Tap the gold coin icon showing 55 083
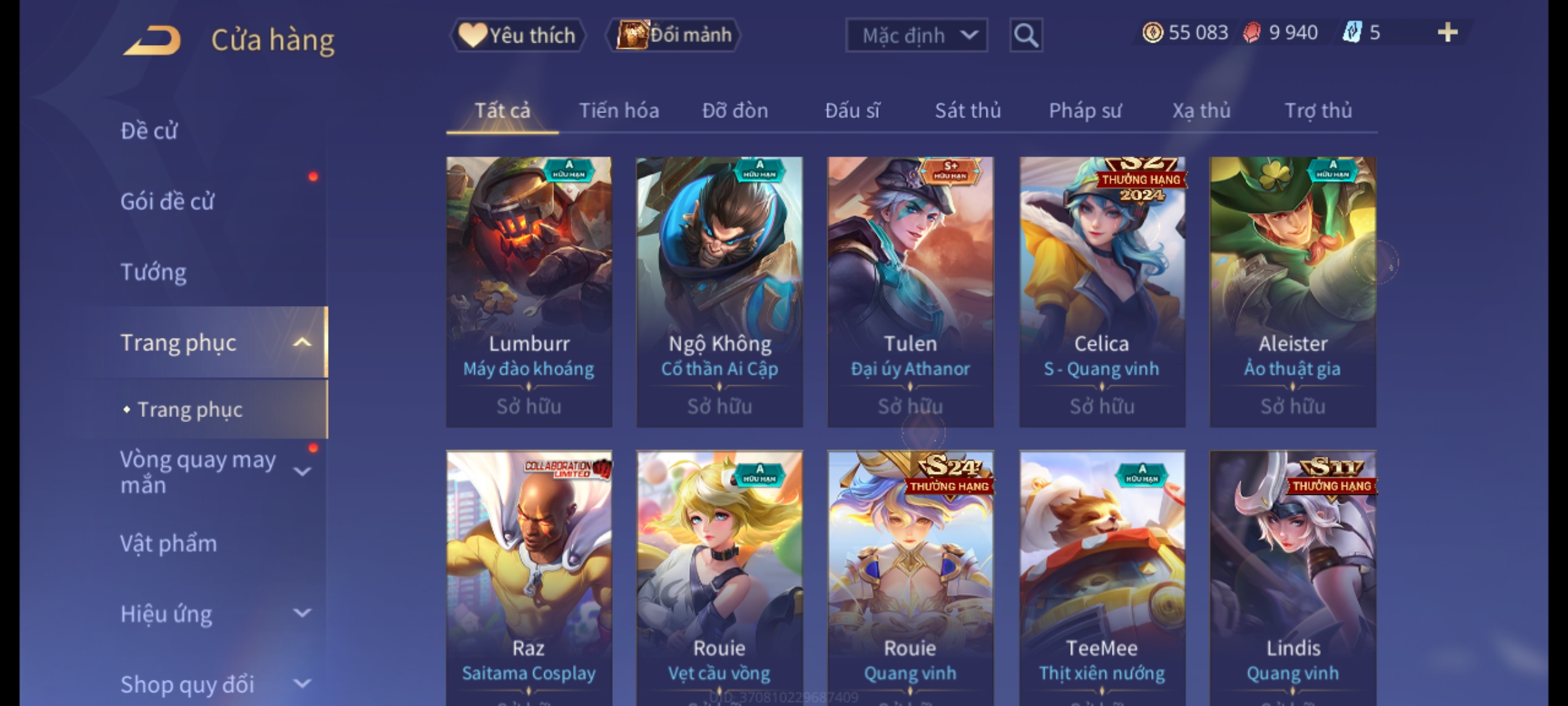The image size is (1568, 706). point(1152,33)
